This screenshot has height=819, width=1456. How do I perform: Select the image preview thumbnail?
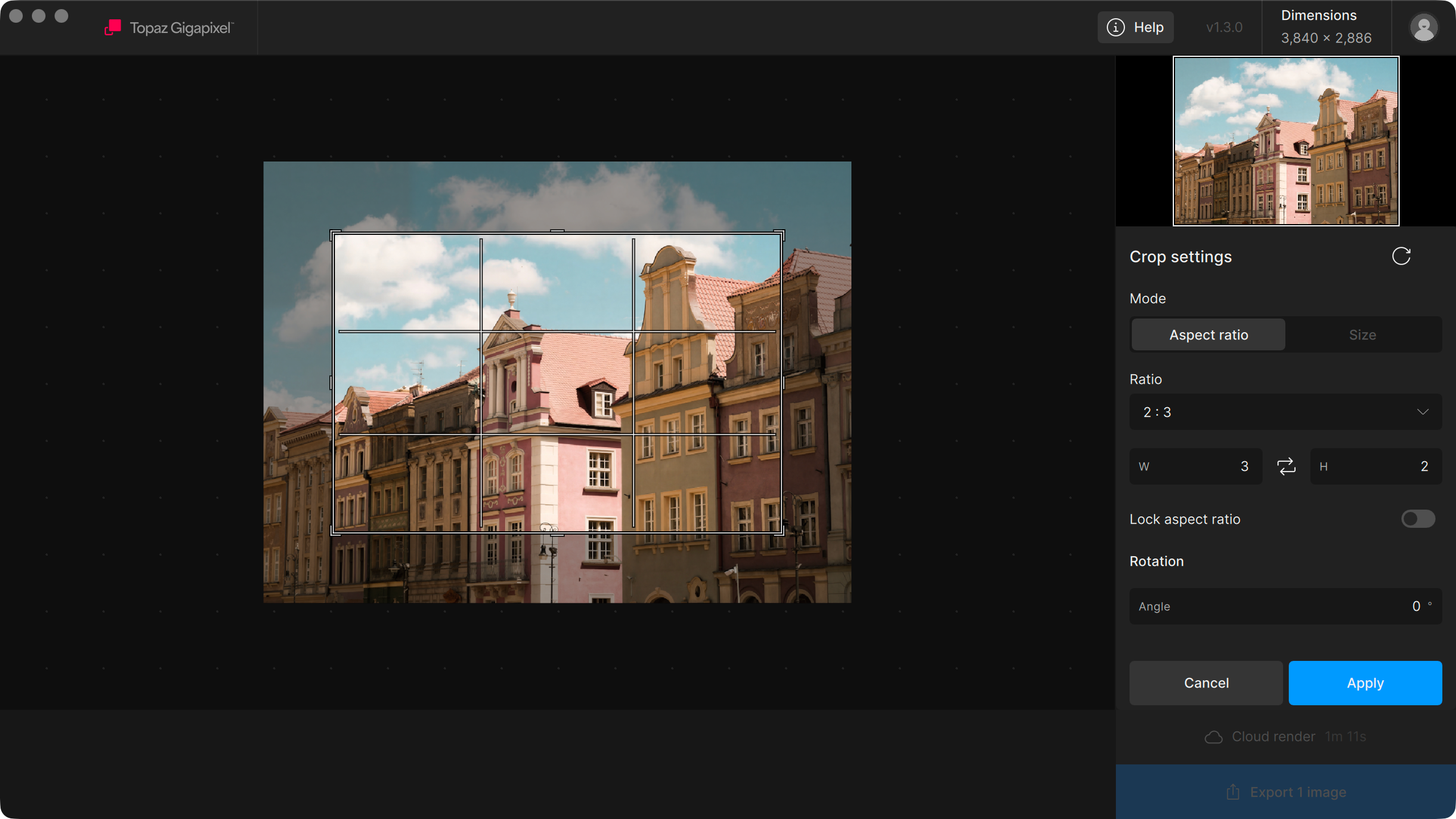click(1286, 141)
